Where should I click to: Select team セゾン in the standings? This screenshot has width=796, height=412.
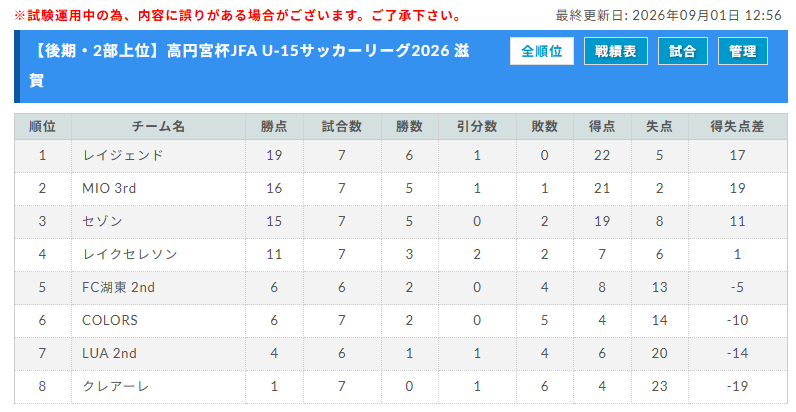point(102,221)
